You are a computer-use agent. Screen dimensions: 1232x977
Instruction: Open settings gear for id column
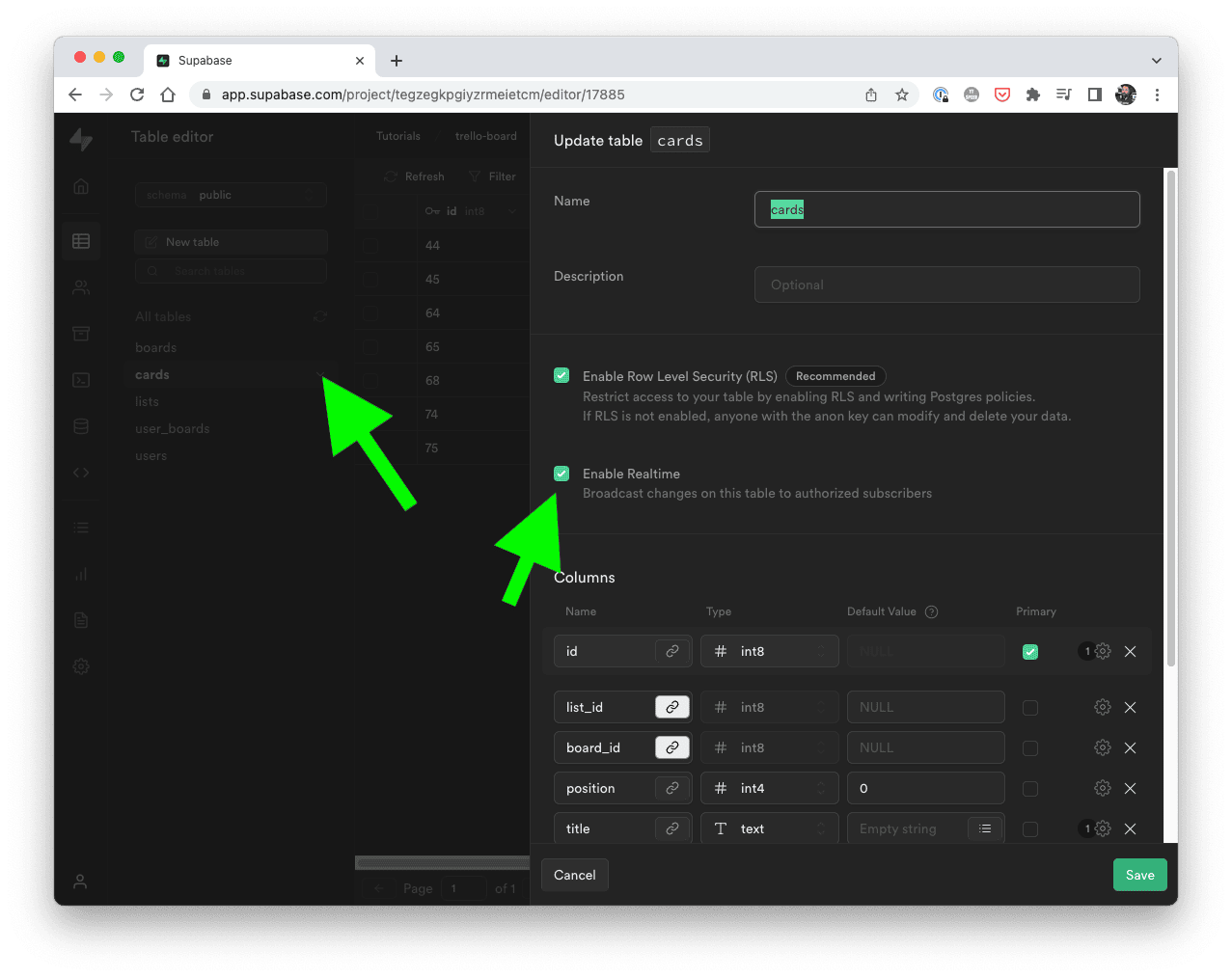point(1103,651)
